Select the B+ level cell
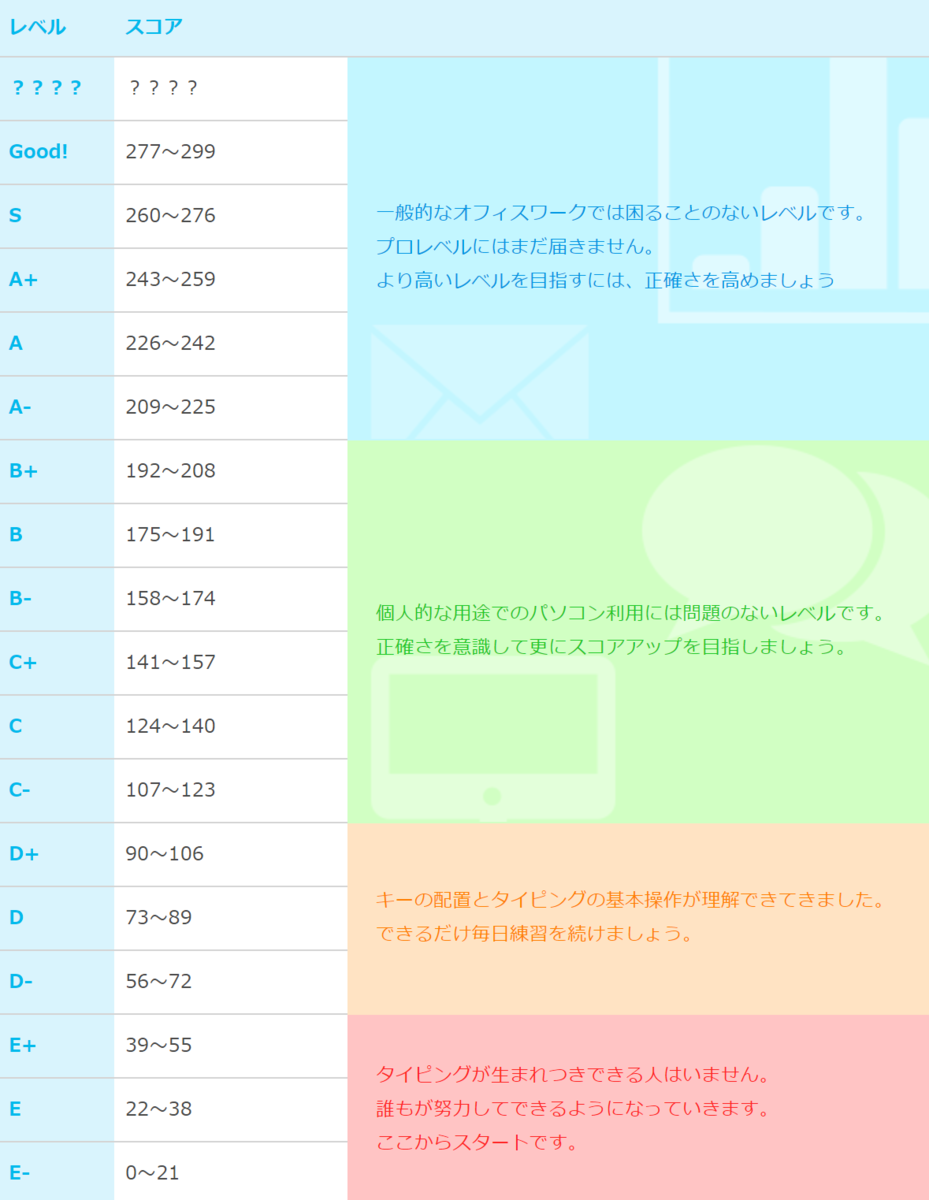Viewport: 929px width, 1200px height. (x=57, y=472)
